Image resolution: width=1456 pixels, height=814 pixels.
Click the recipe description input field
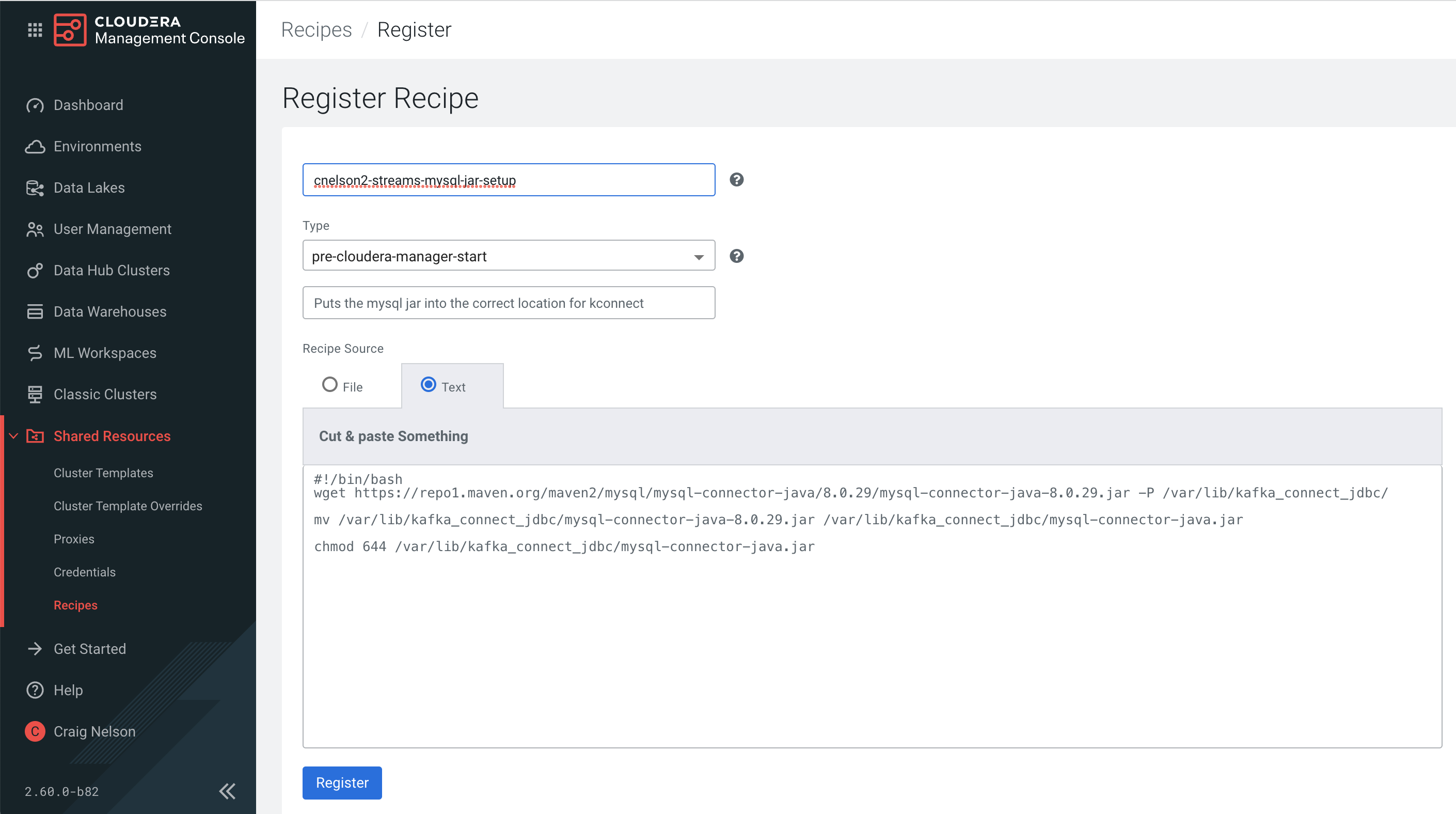(508, 303)
